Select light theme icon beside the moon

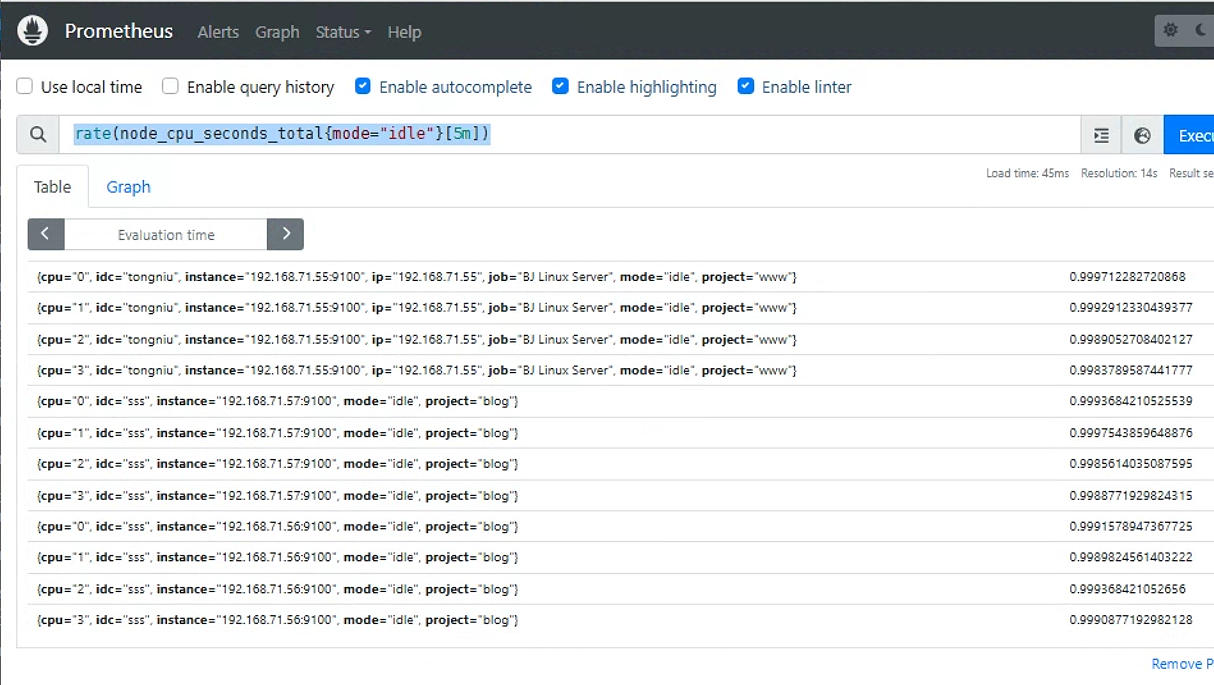coord(1170,31)
